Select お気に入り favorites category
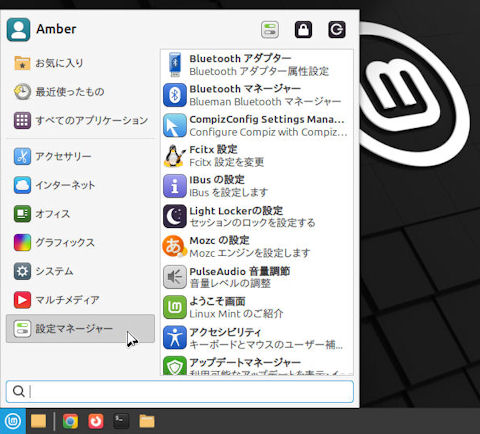The width and height of the screenshot is (480, 434). tap(80, 63)
